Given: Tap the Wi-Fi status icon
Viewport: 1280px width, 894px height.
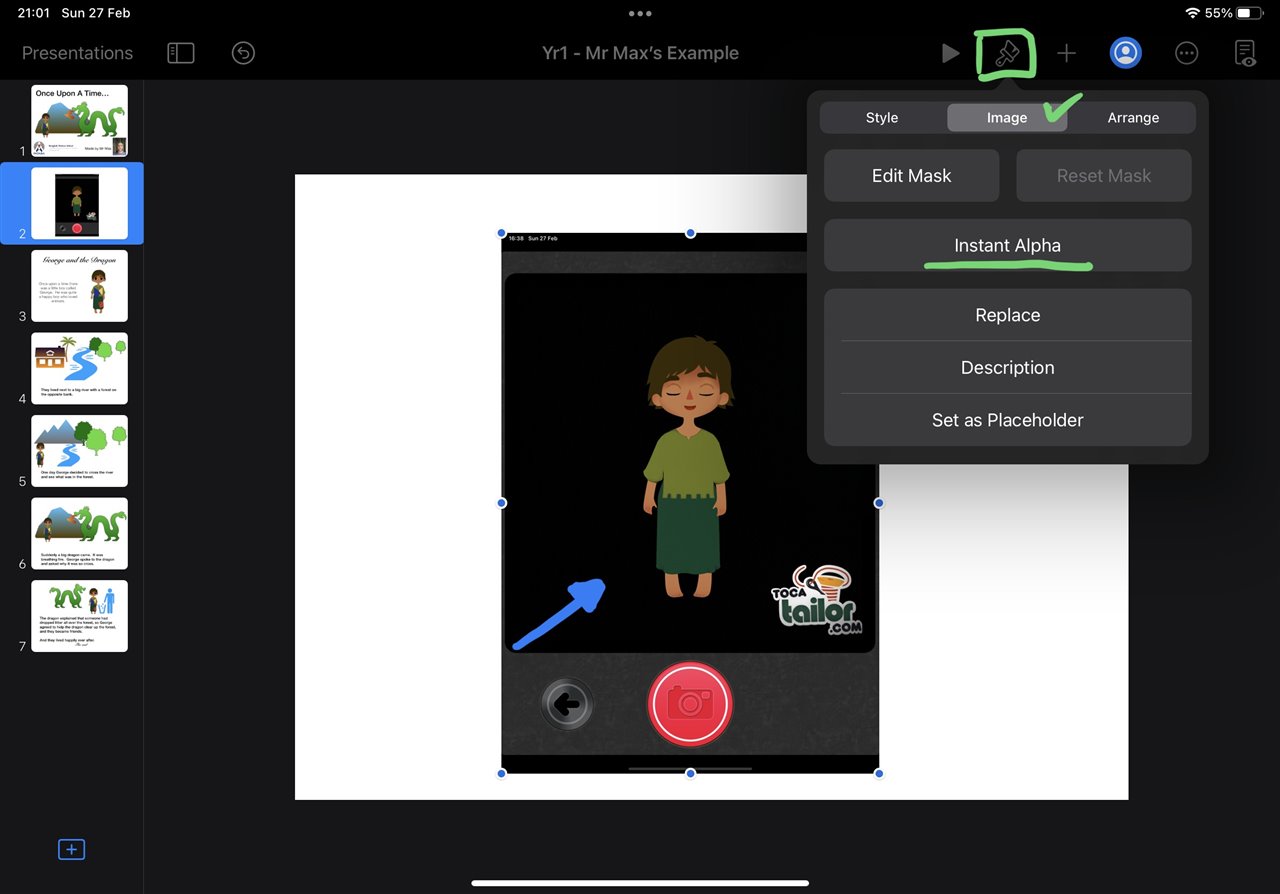Looking at the screenshot, I should pyautogui.click(x=1192, y=13).
